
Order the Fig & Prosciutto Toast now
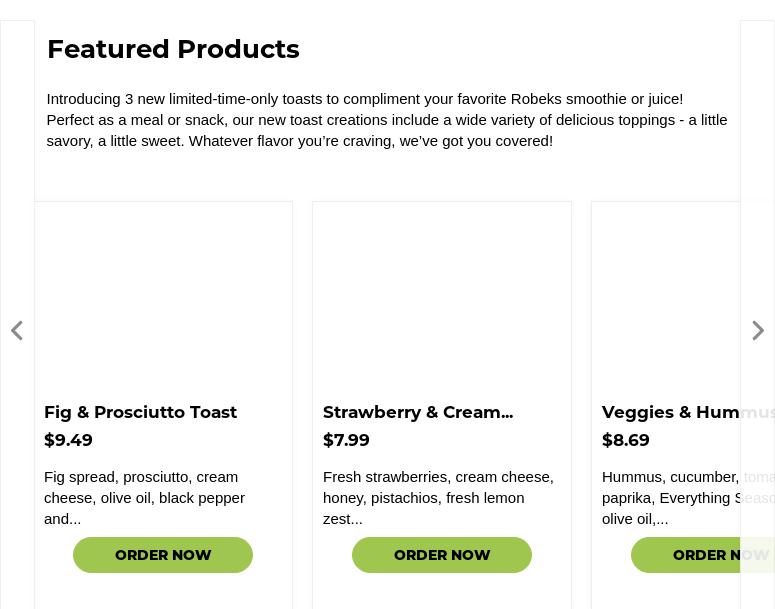click(163, 555)
